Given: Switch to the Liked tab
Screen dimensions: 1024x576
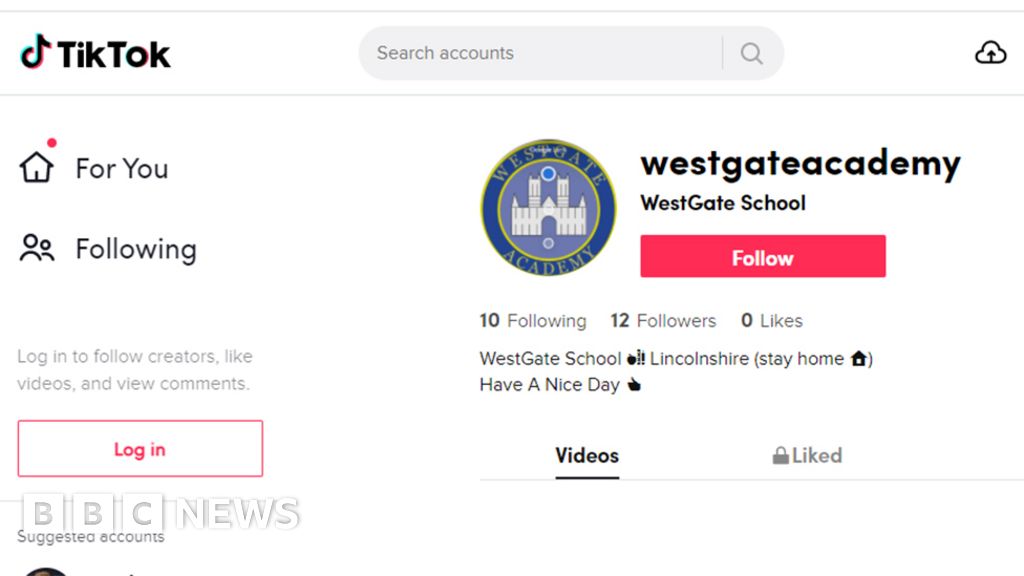Looking at the screenshot, I should pos(807,455).
